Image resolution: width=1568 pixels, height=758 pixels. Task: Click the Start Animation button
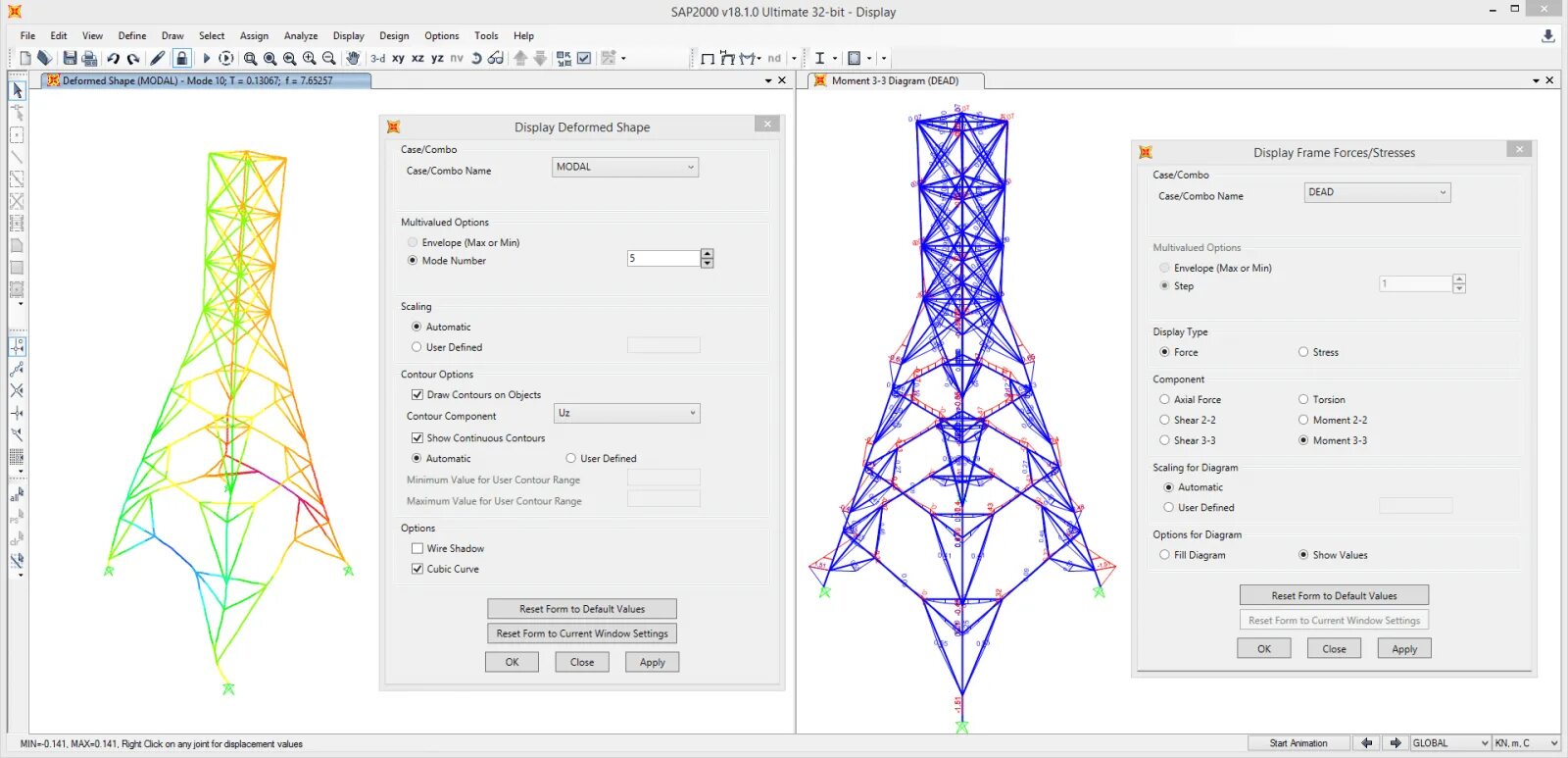point(1298,743)
